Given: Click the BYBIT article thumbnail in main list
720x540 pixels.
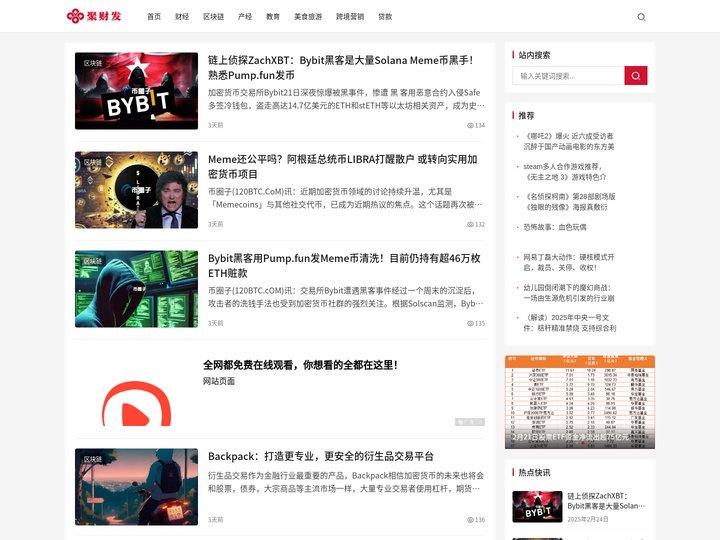Looking at the screenshot, I should pyautogui.click(x=136, y=91).
